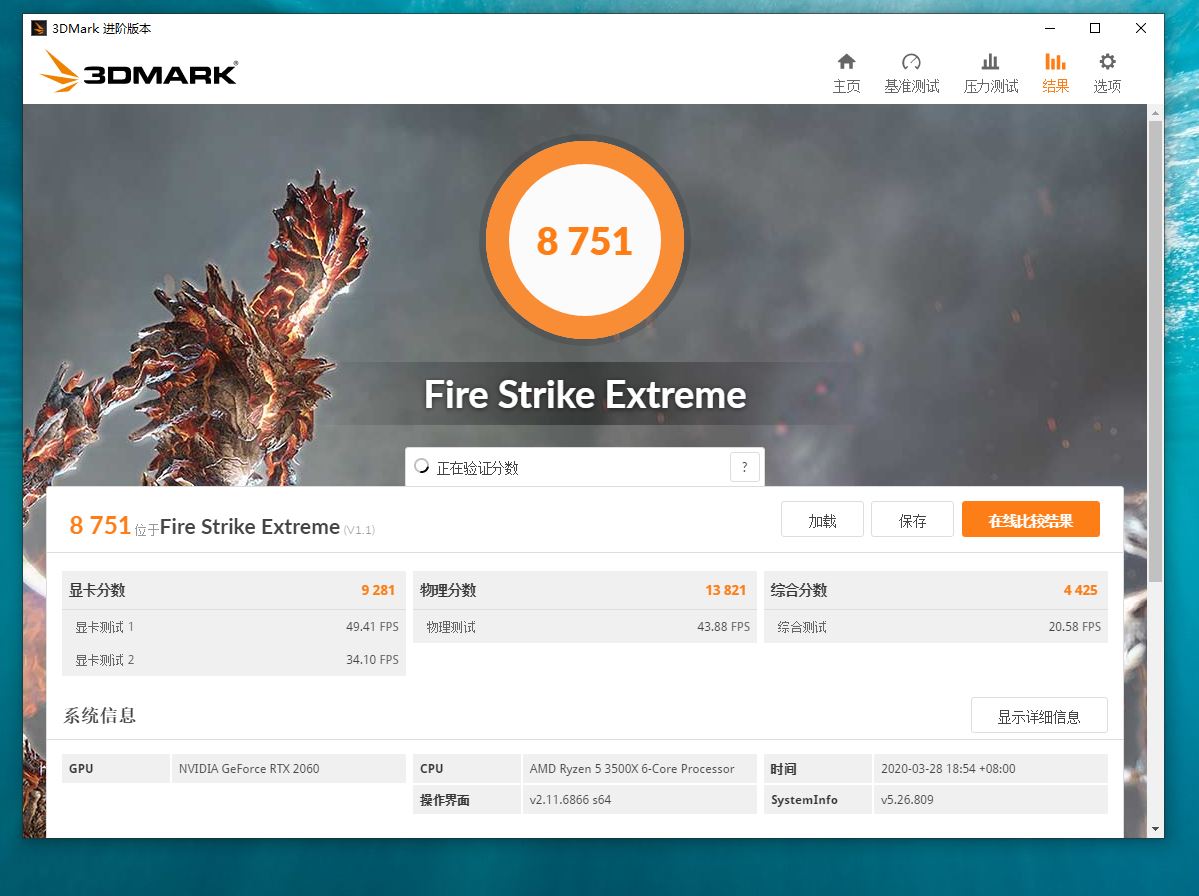
Task: Close the 3DMark window
Action: (x=1140, y=28)
